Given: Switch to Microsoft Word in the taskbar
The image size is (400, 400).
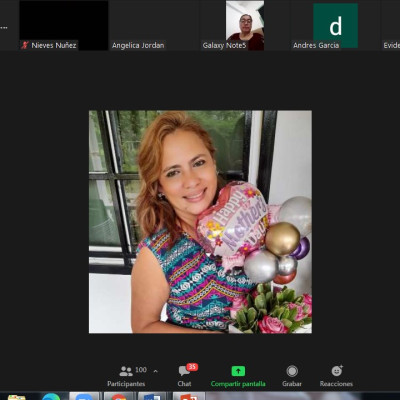Looking at the screenshot, I should click(152, 397).
